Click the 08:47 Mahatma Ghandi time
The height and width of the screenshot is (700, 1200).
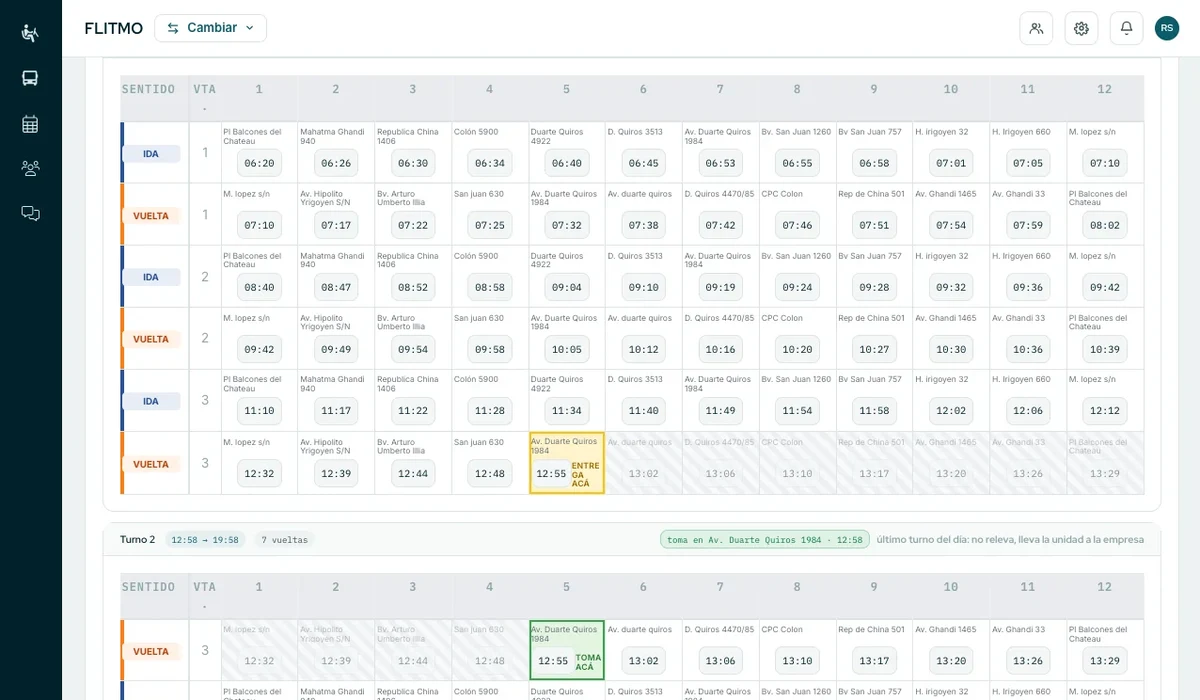click(335, 287)
